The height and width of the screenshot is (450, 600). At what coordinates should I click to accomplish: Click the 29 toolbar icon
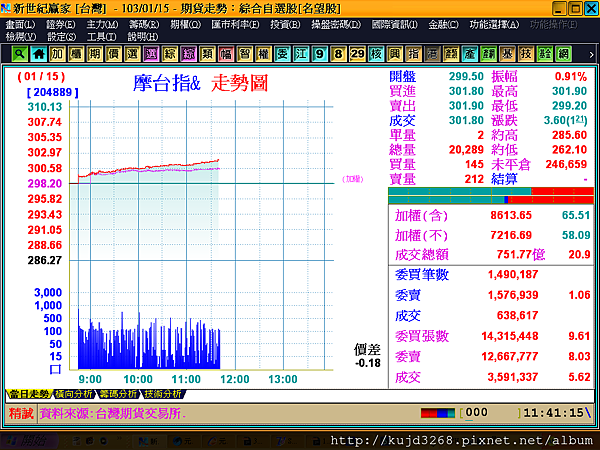tap(357, 54)
